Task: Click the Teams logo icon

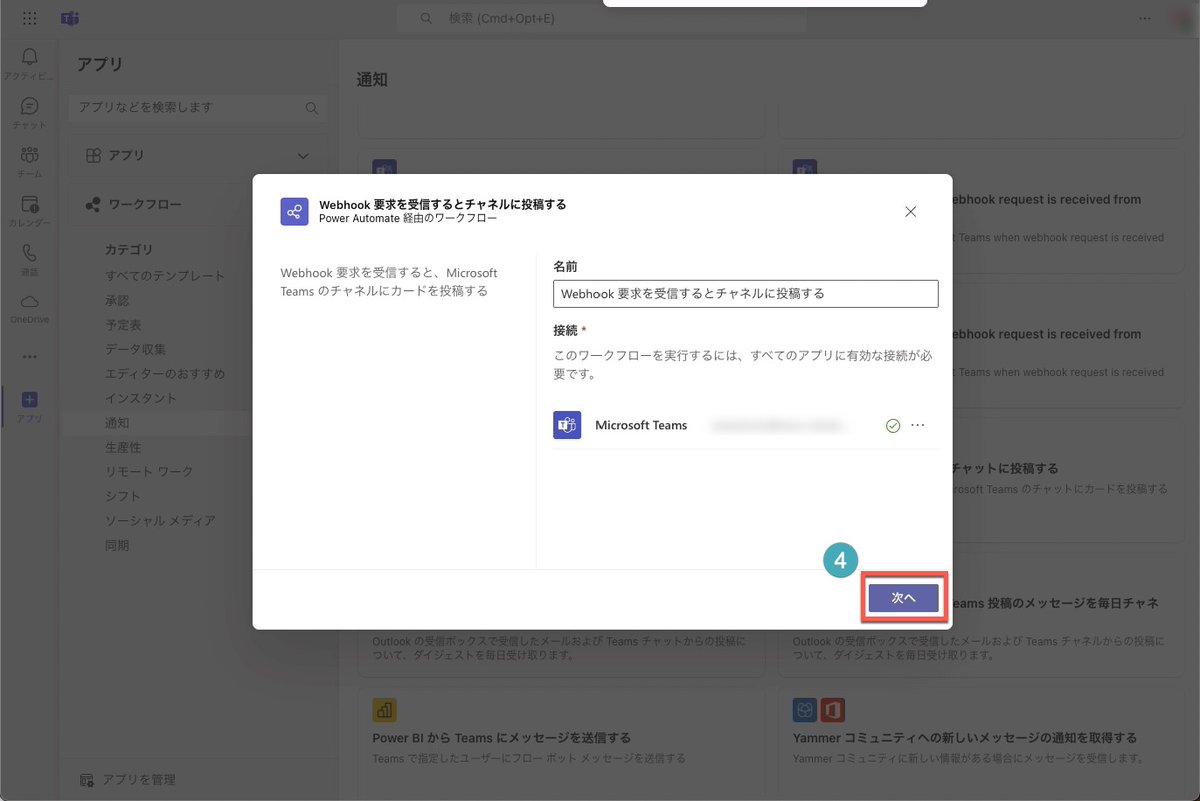Action: (69, 18)
